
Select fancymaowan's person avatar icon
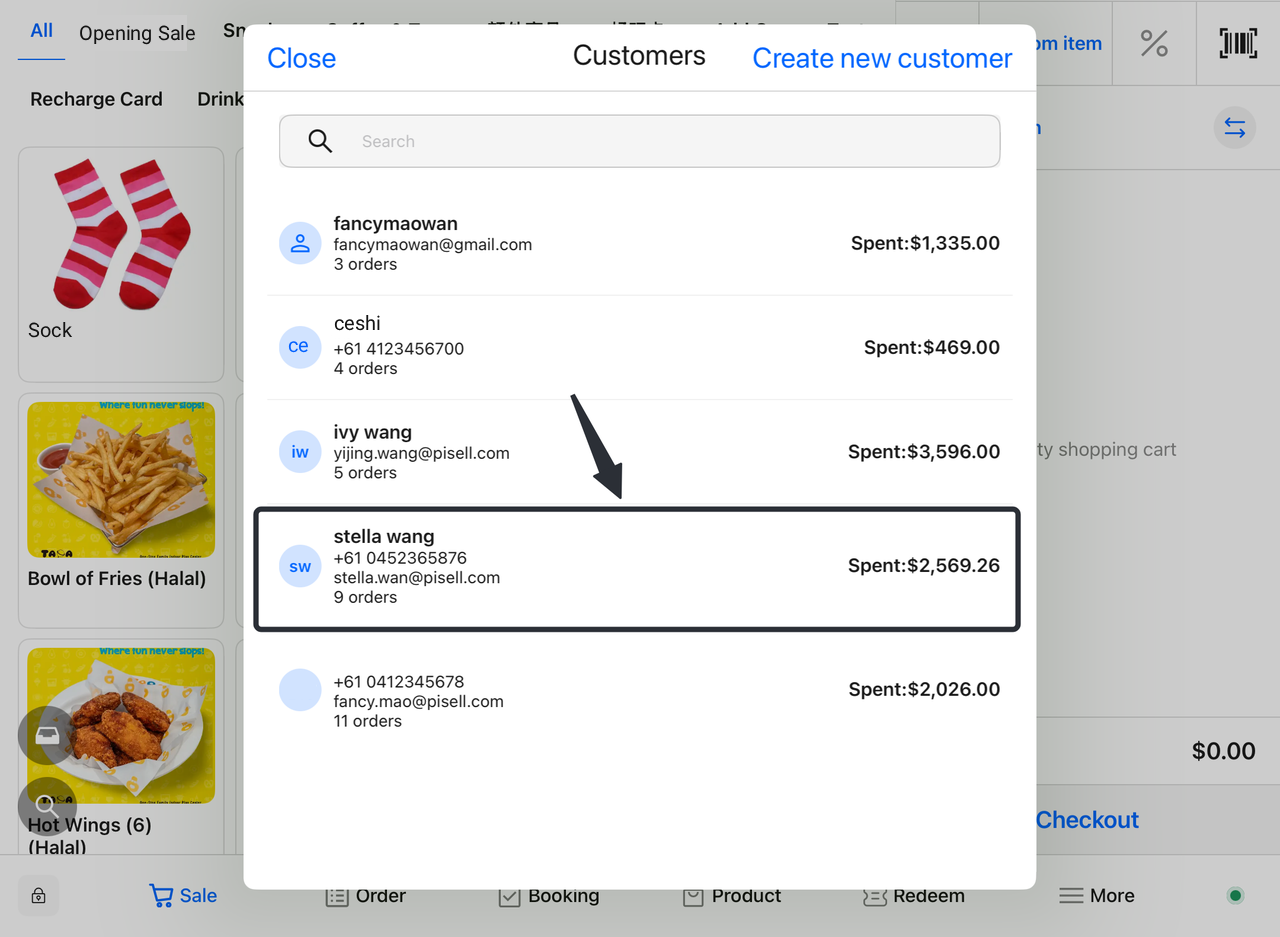tap(300, 243)
